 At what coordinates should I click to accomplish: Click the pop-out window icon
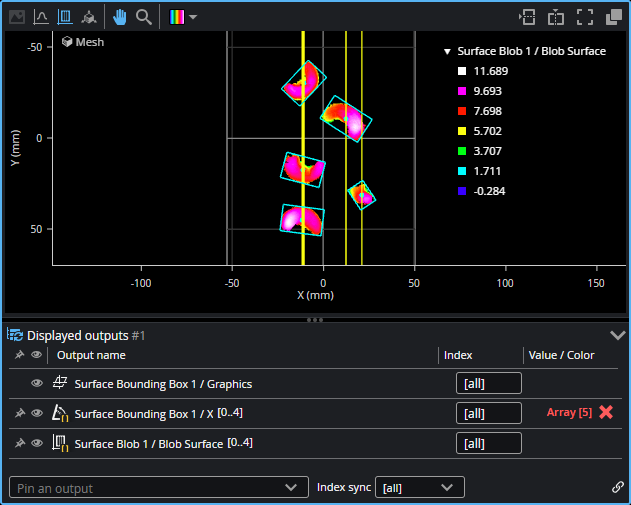(614, 17)
